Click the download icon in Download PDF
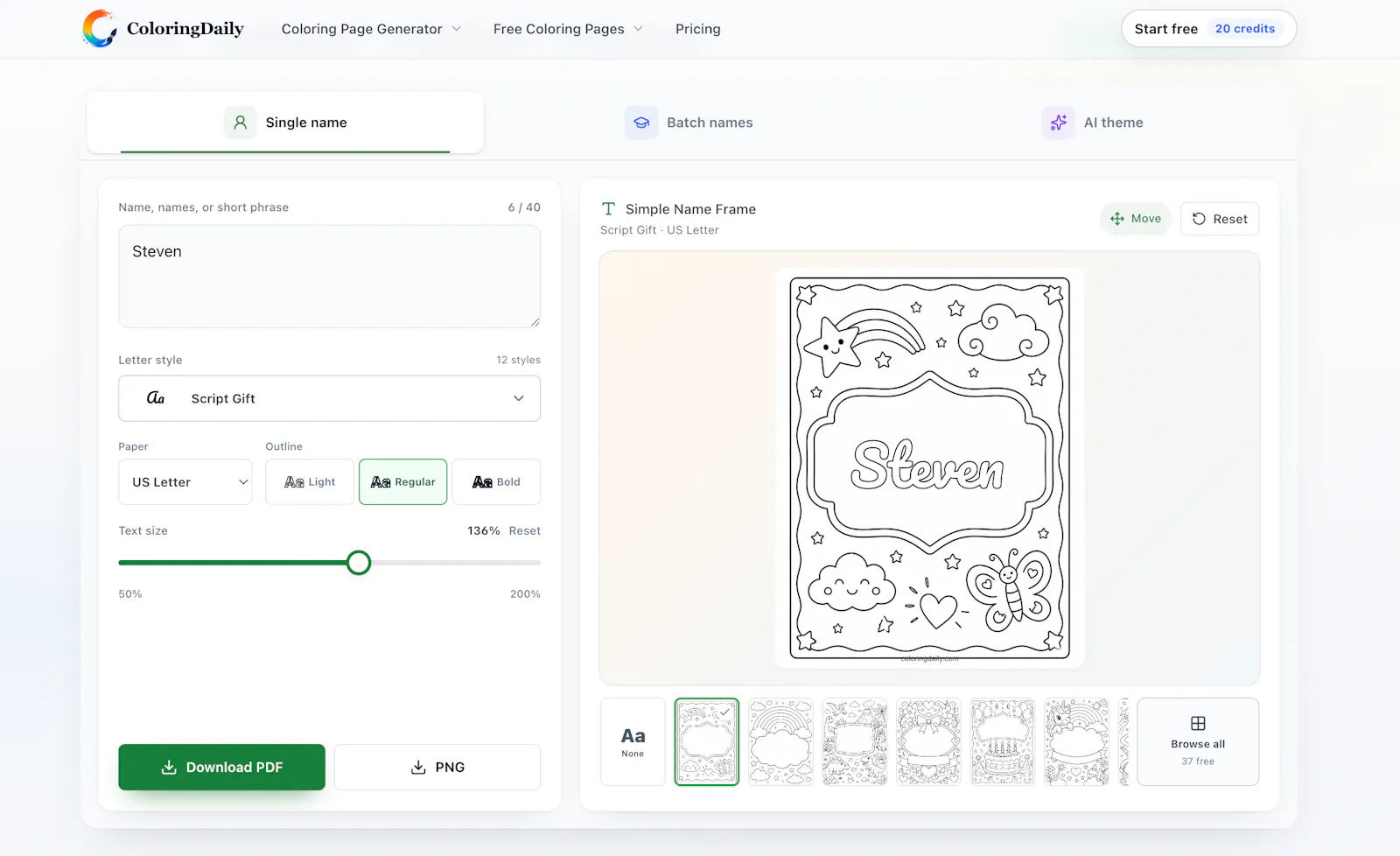 click(169, 768)
